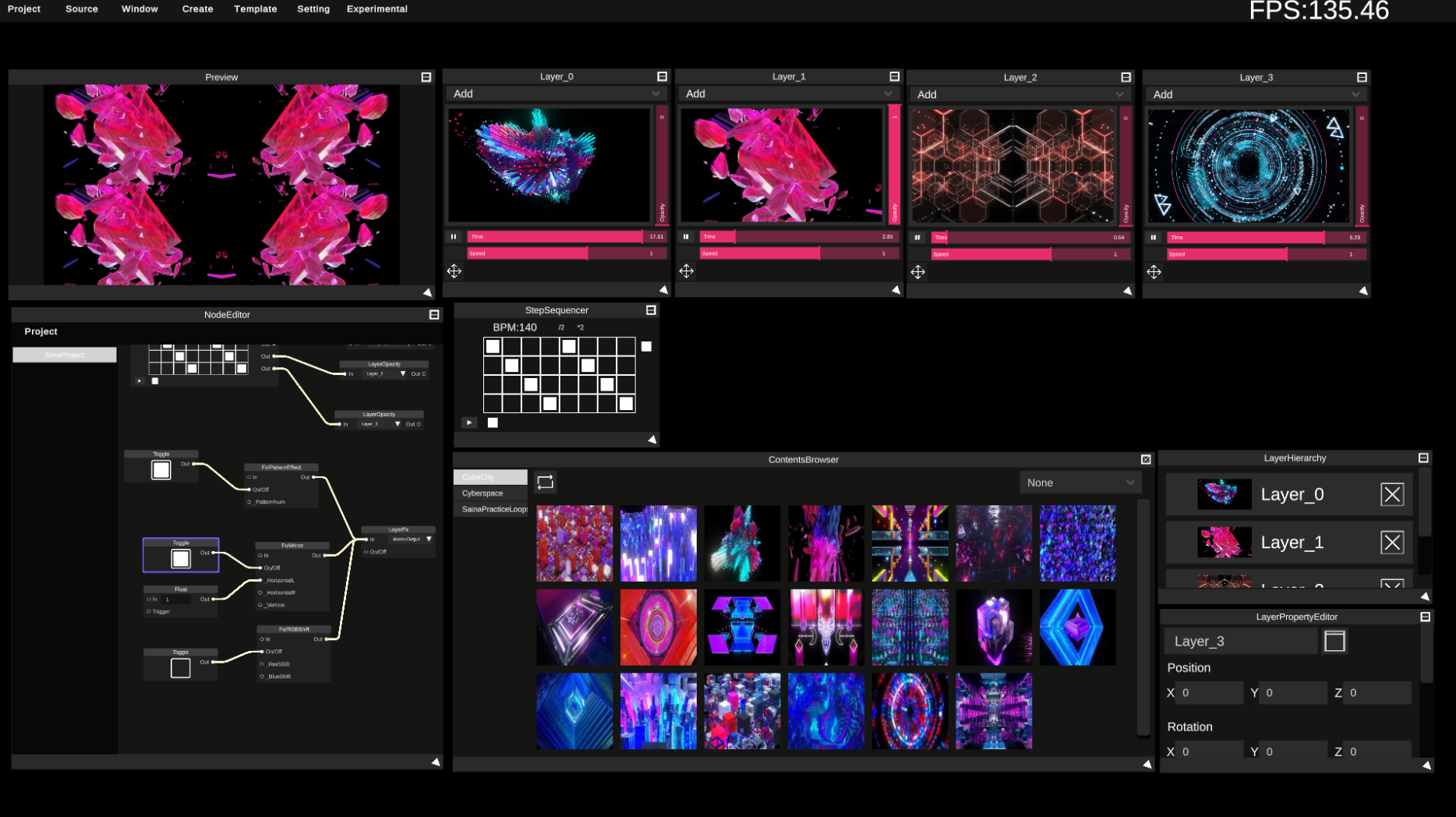The height and width of the screenshot is (817, 1456).
Task: Select NewProject in the NodeEditor sidebar
Action: tap(64, 354)
